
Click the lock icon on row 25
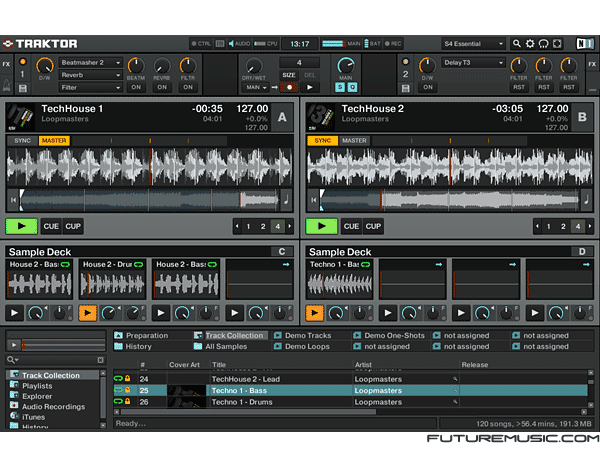pos(127,390)
